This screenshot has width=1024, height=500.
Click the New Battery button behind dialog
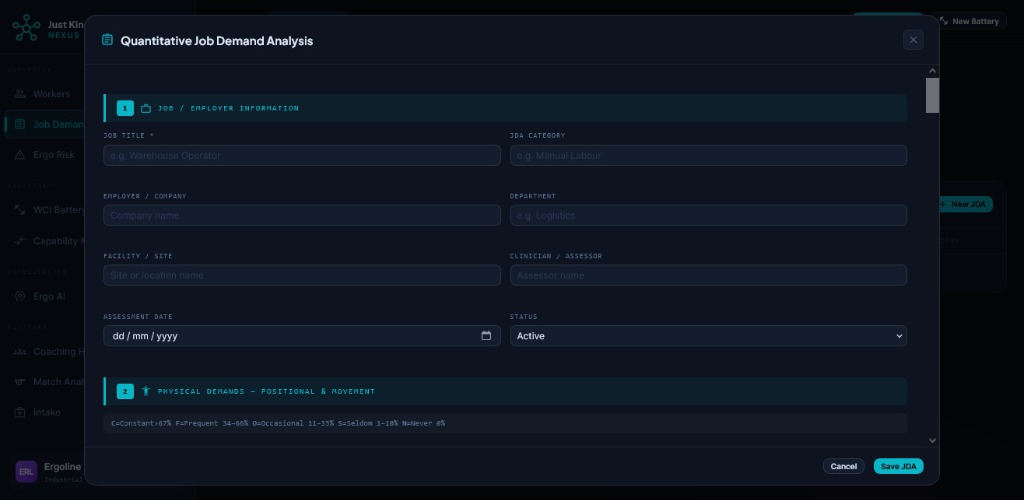pos(969,21)
